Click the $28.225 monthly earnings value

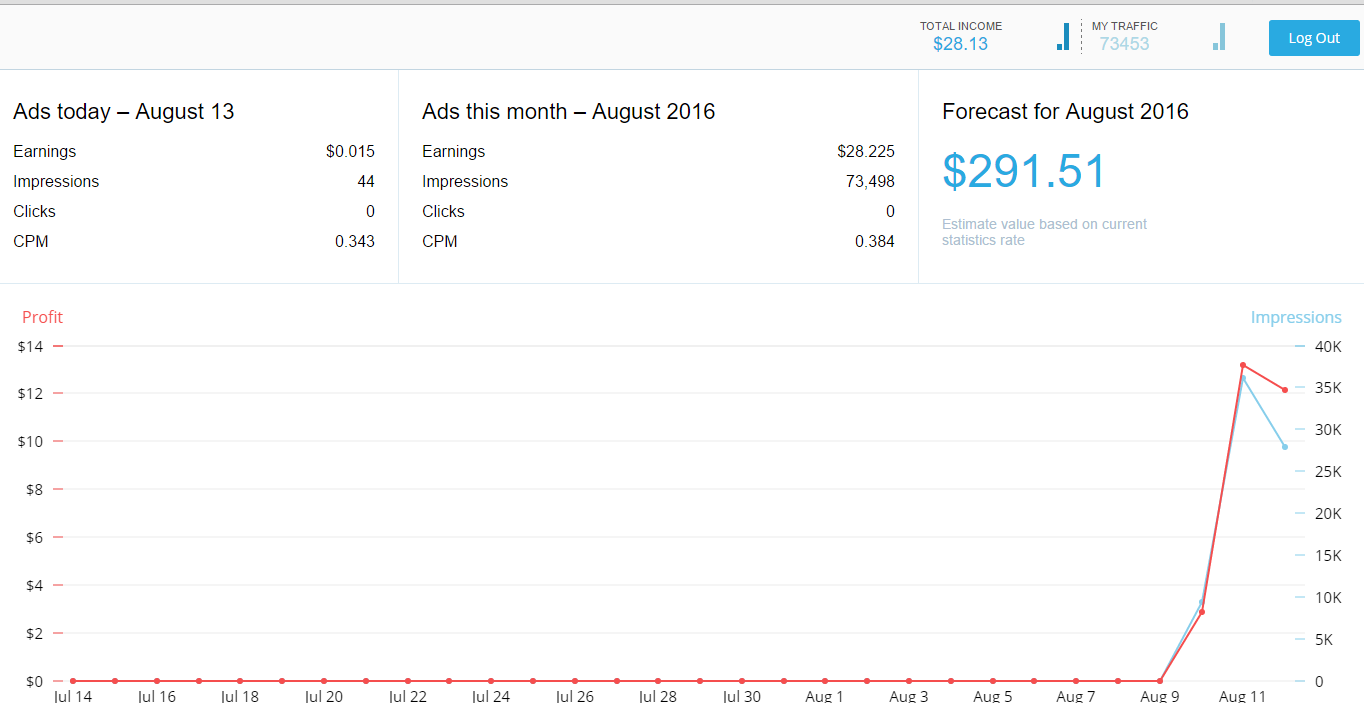pos(866,152)
